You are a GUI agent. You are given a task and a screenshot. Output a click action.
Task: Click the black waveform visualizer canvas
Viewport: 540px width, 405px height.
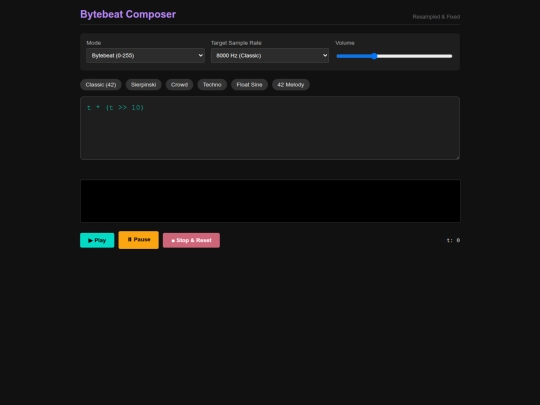pyautogui.click(x=270, y=201)
